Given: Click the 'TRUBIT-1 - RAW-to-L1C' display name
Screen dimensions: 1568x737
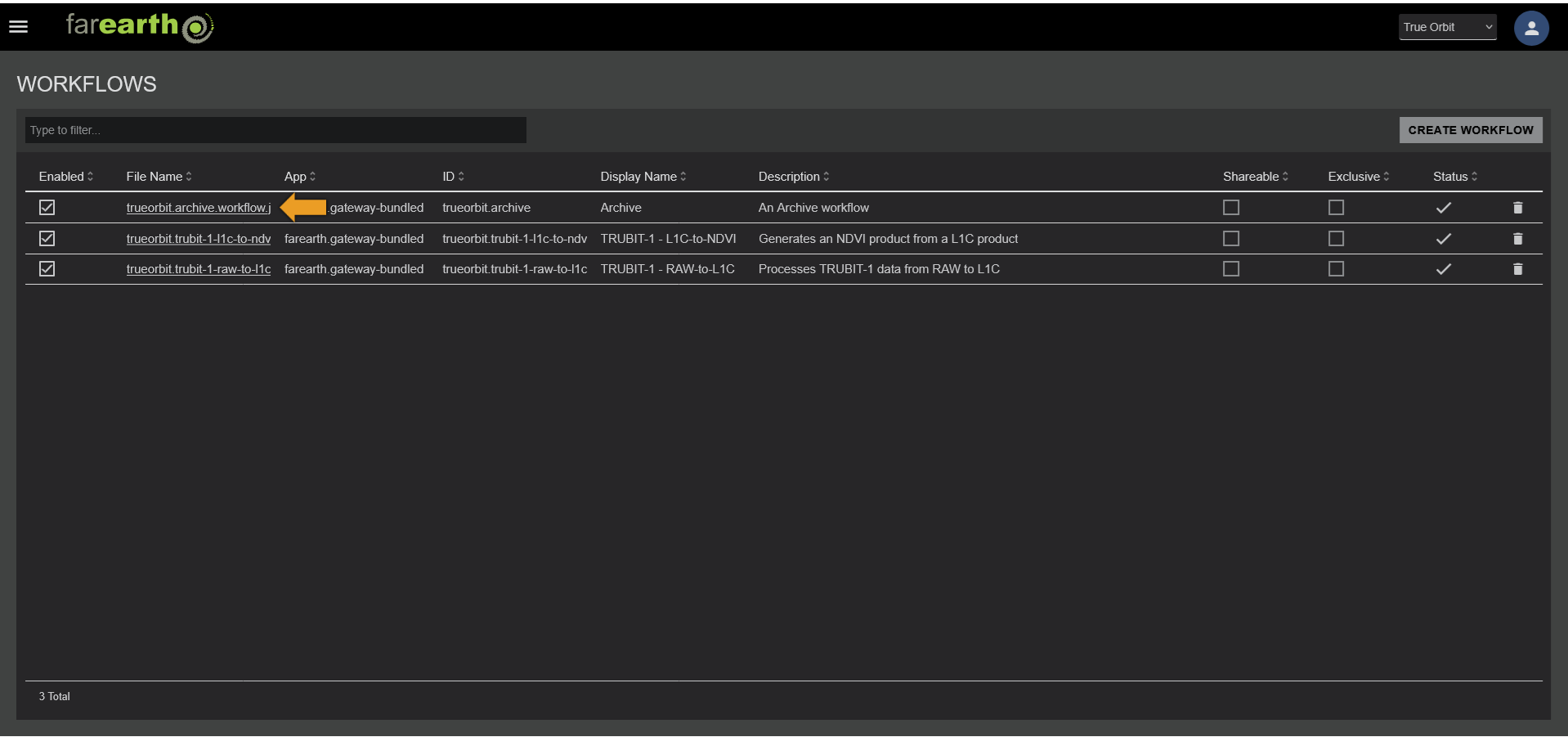Looking at the screenshot, I should click(x=667, y=269).
